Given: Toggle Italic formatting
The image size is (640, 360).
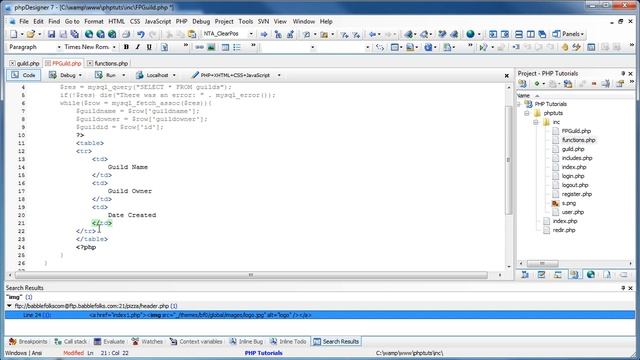Looking at the screenshot, I should coord(138,47).
